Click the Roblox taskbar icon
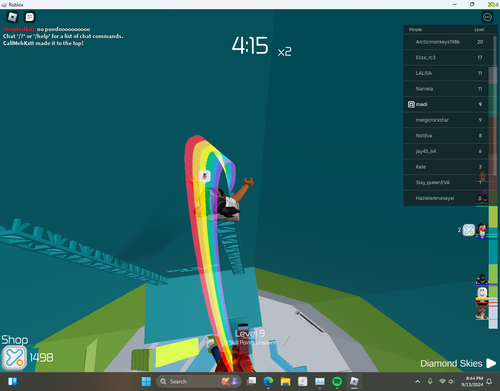500x391 pixels. click(x=354, y=381)
